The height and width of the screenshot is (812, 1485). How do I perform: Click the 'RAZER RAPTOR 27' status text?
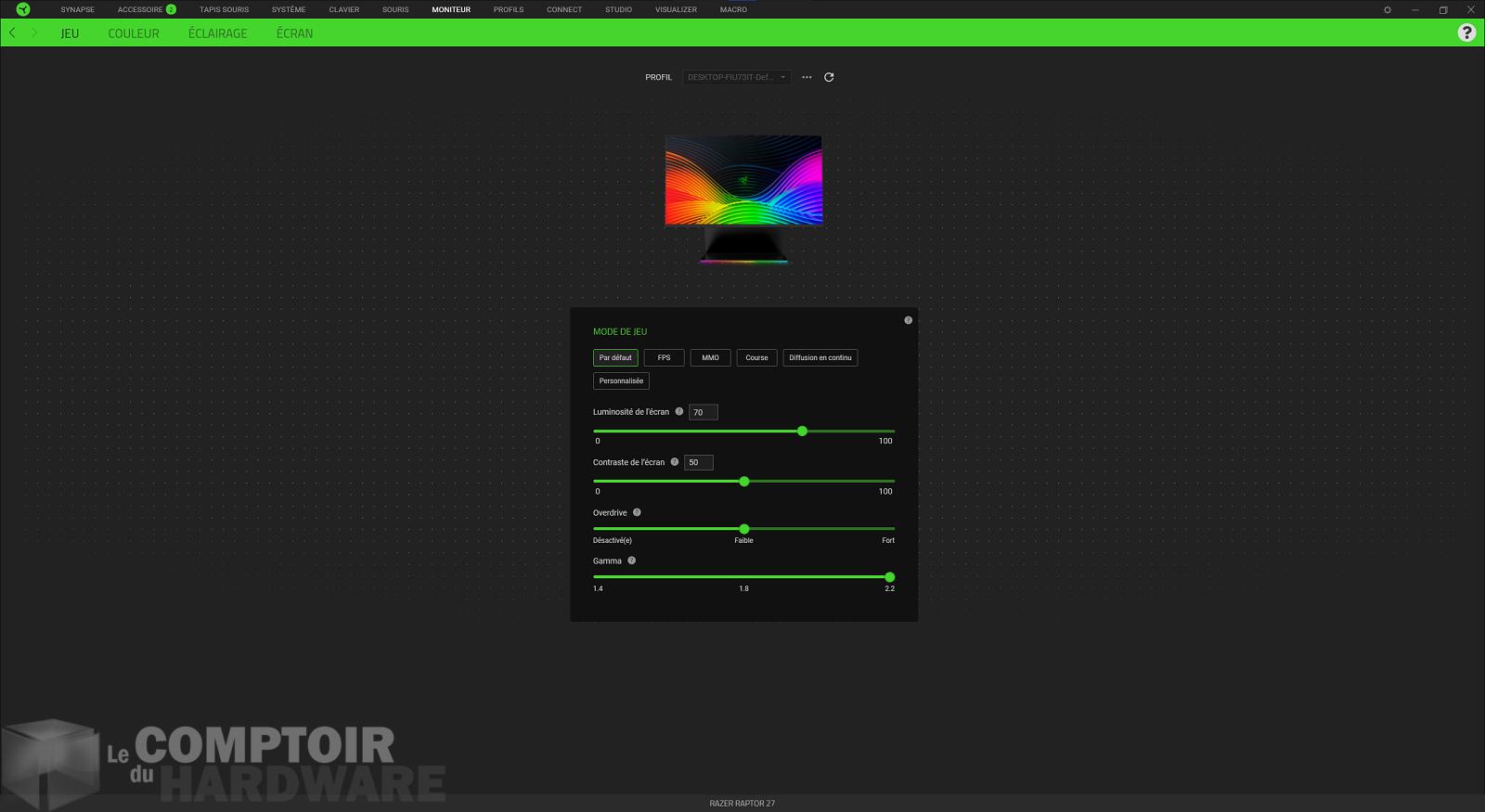[742, 804]
